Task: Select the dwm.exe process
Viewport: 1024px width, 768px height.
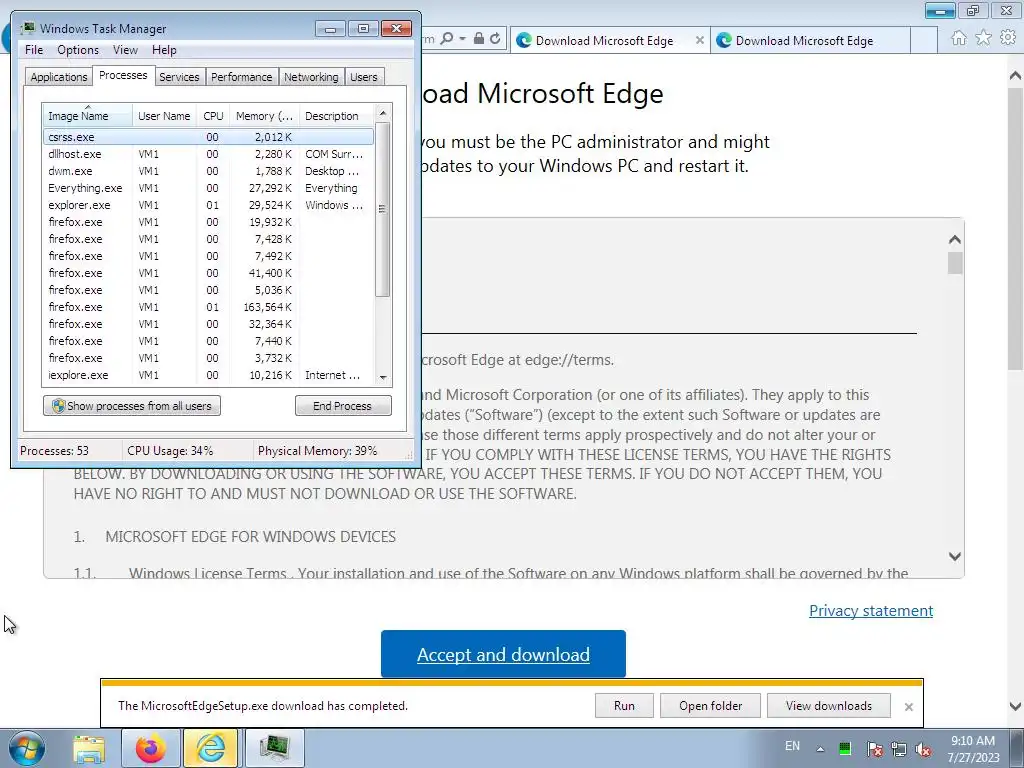Action: click(208, 171)
